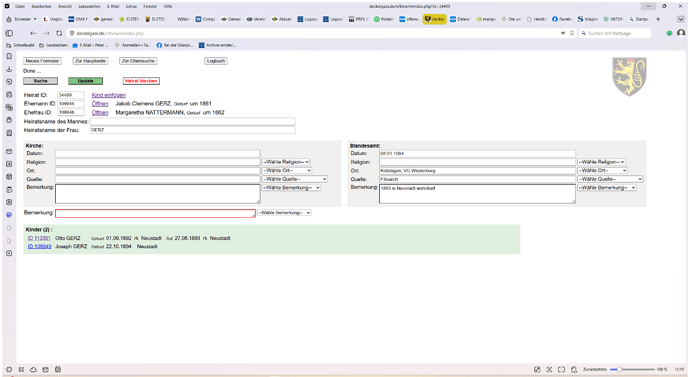Expand the Kirche 'Wähle Religion' dropdown
Screen dimensions: 690x377
pyautogui.click(x=286, y=162)
